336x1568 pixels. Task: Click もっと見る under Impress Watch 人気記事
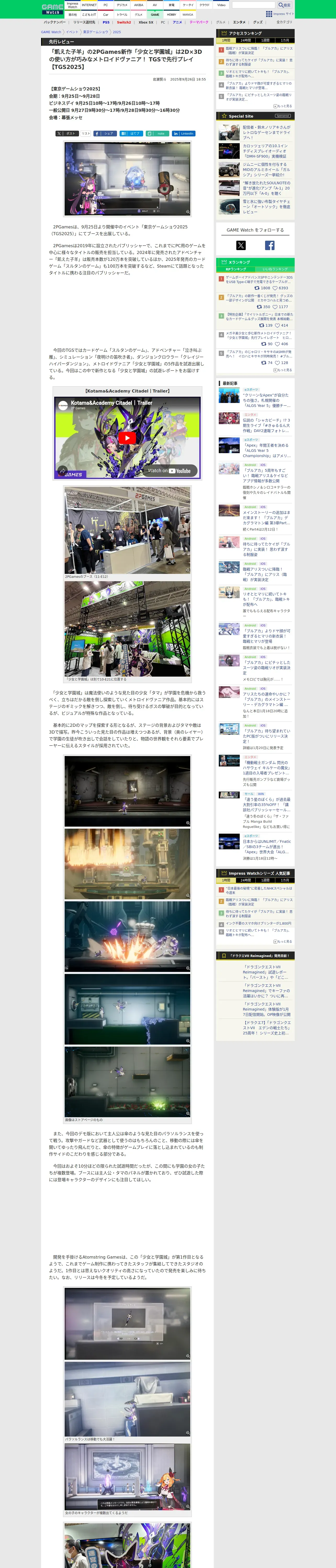tap(283, 942)
